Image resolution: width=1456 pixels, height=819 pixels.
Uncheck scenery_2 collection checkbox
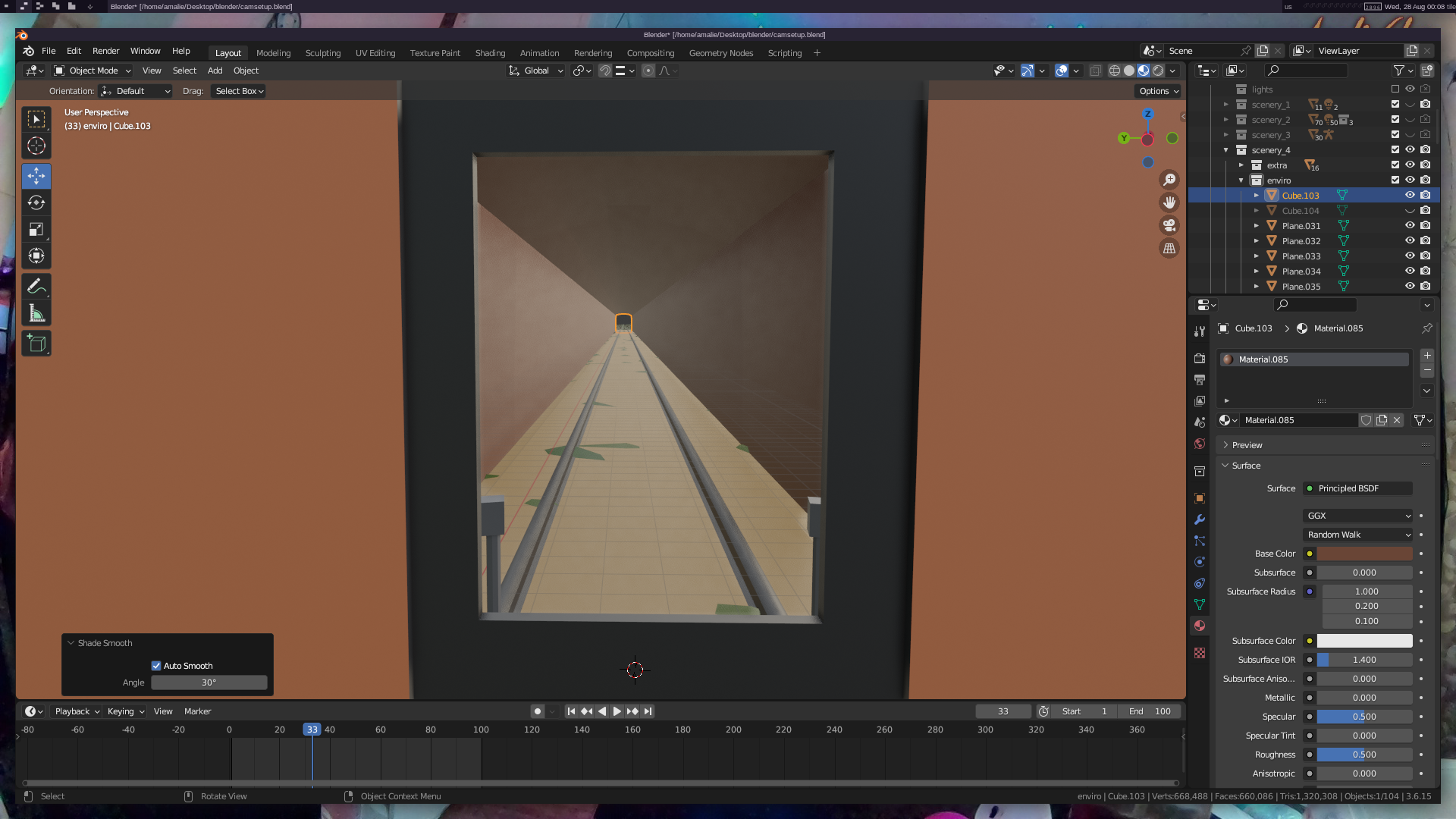(x=1395, y=120)
